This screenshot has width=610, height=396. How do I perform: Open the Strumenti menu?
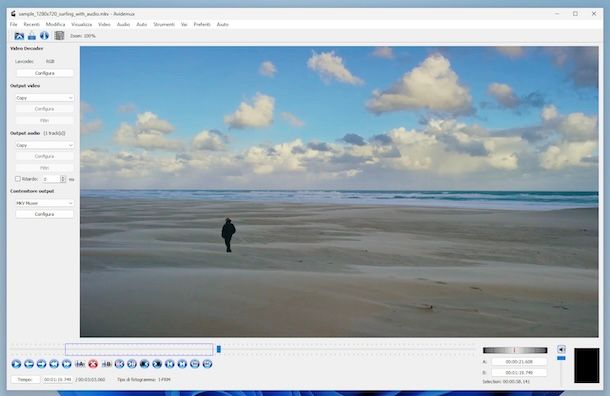tap(164, 24)
